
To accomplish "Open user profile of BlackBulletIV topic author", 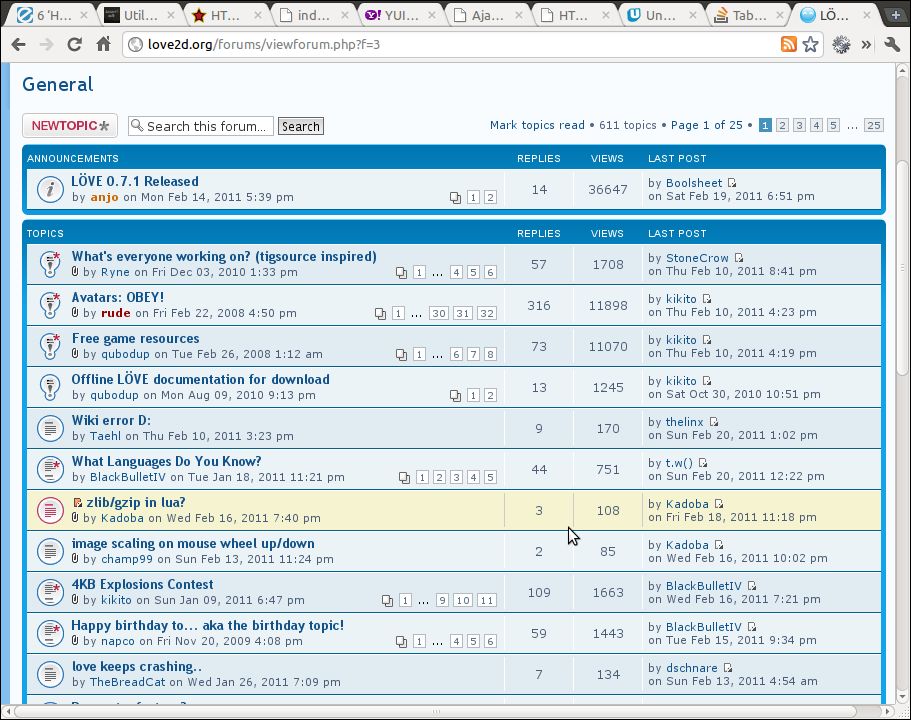I will 128,477.
